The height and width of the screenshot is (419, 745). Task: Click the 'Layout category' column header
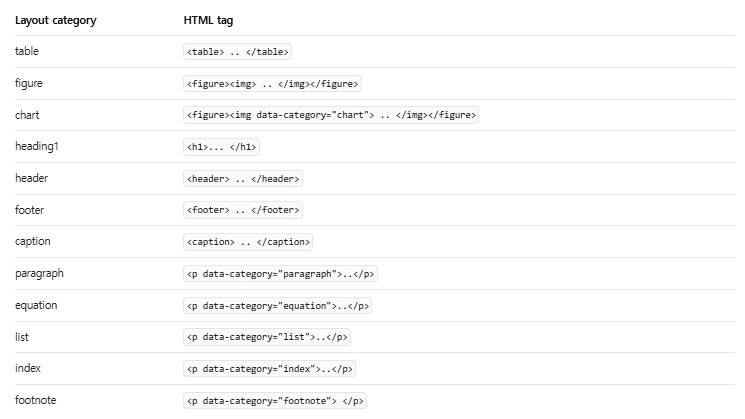[x=56, y=20]
